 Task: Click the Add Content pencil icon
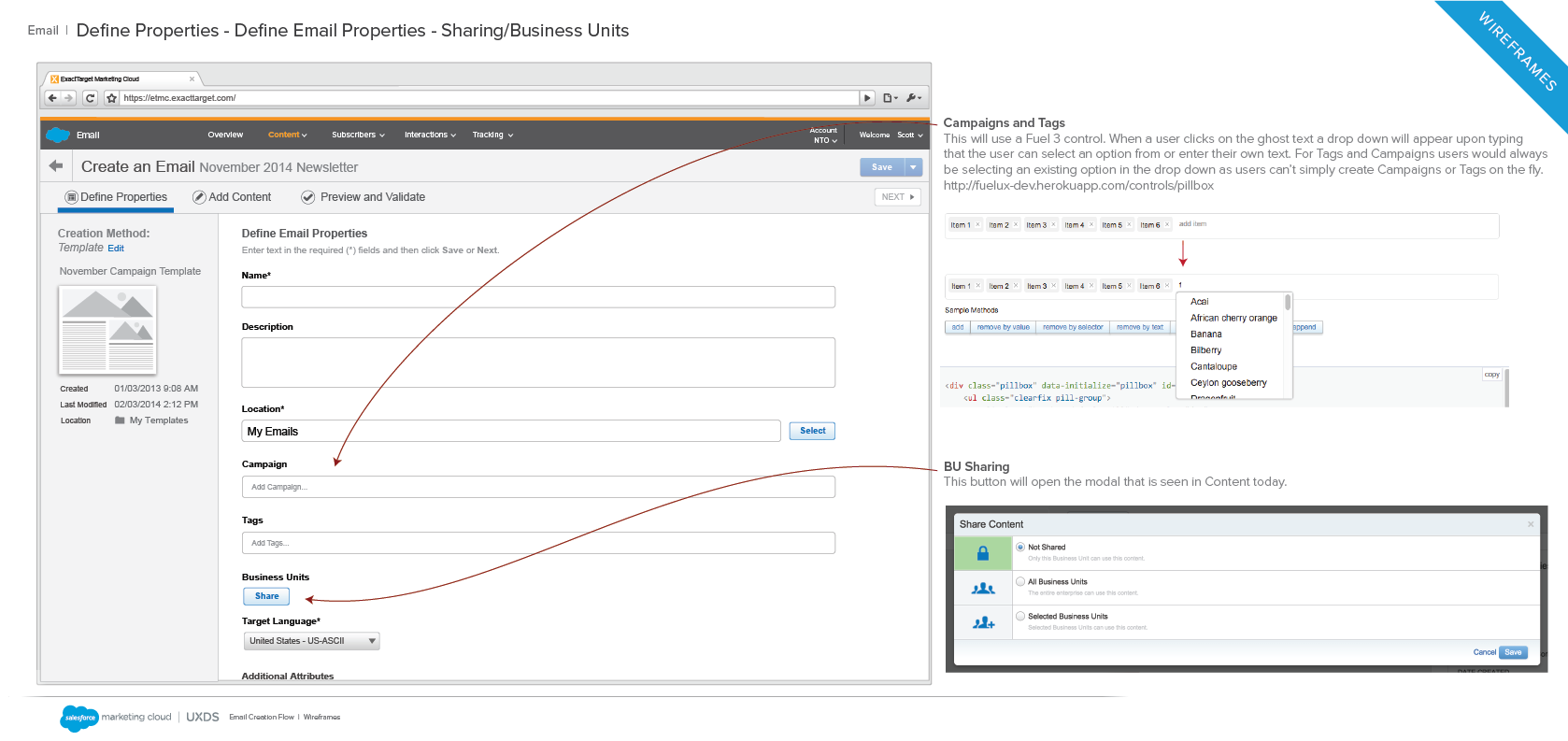point(199,197)
